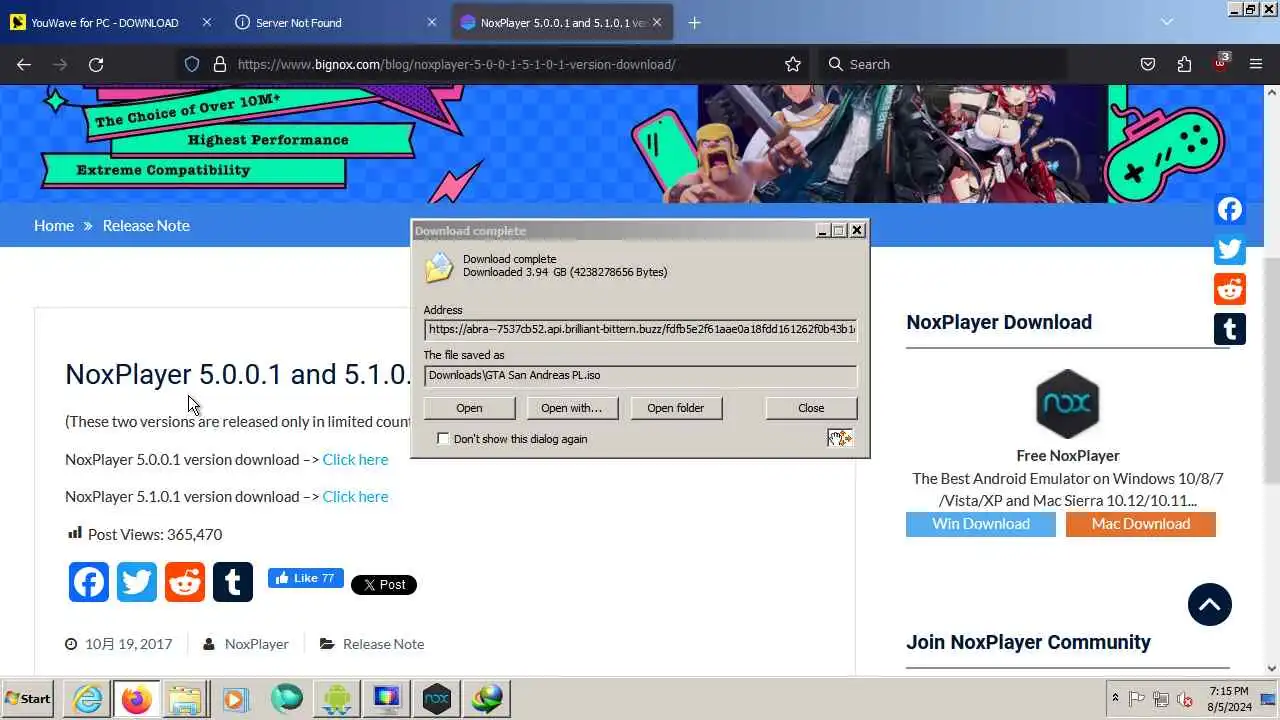Share post on Reddit large icon below article
1280x720 pixels.
point(185,582)
